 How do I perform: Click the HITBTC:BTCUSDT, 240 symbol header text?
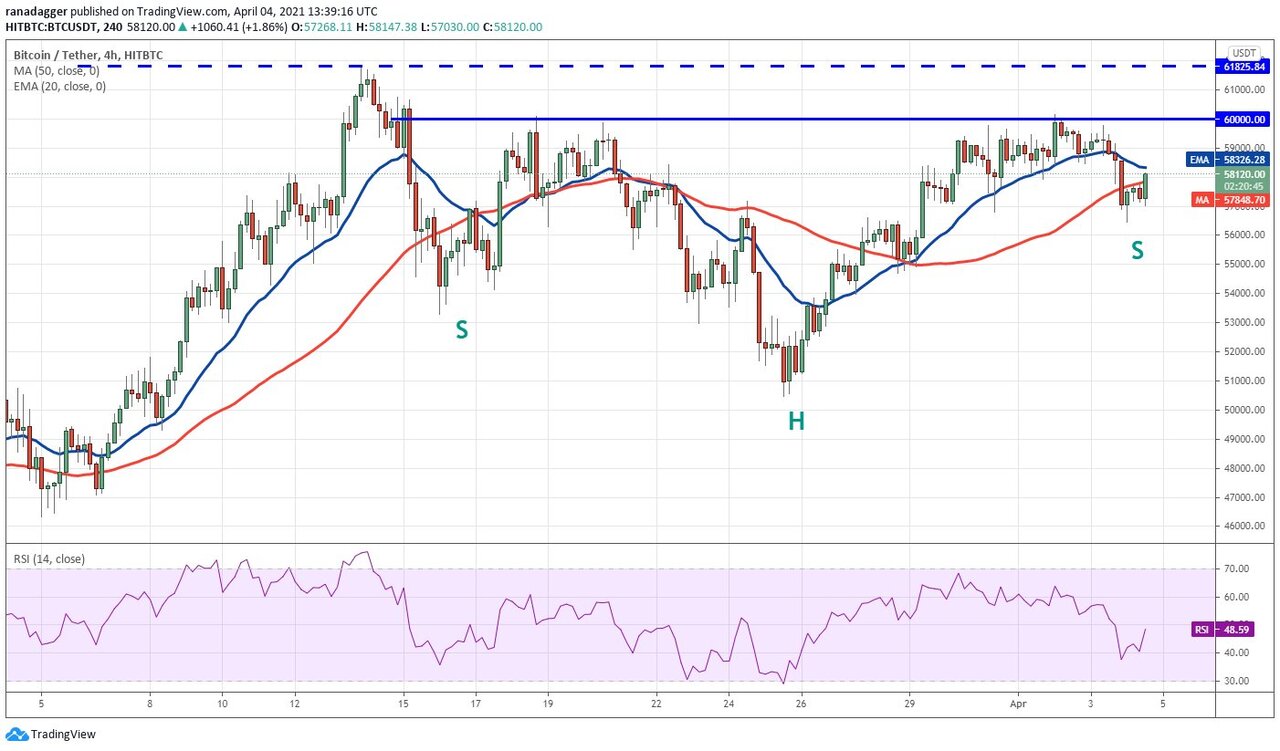coord(68,28)
